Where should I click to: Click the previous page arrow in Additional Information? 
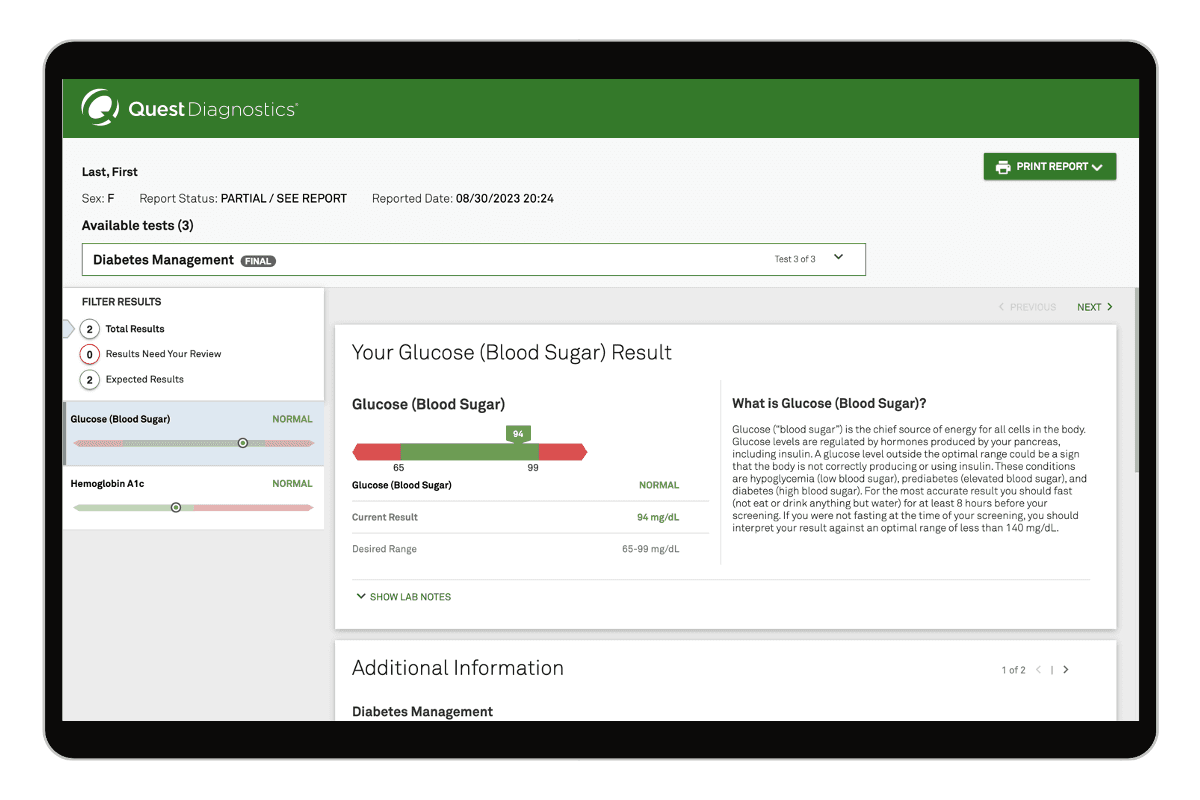(1039, 670)
